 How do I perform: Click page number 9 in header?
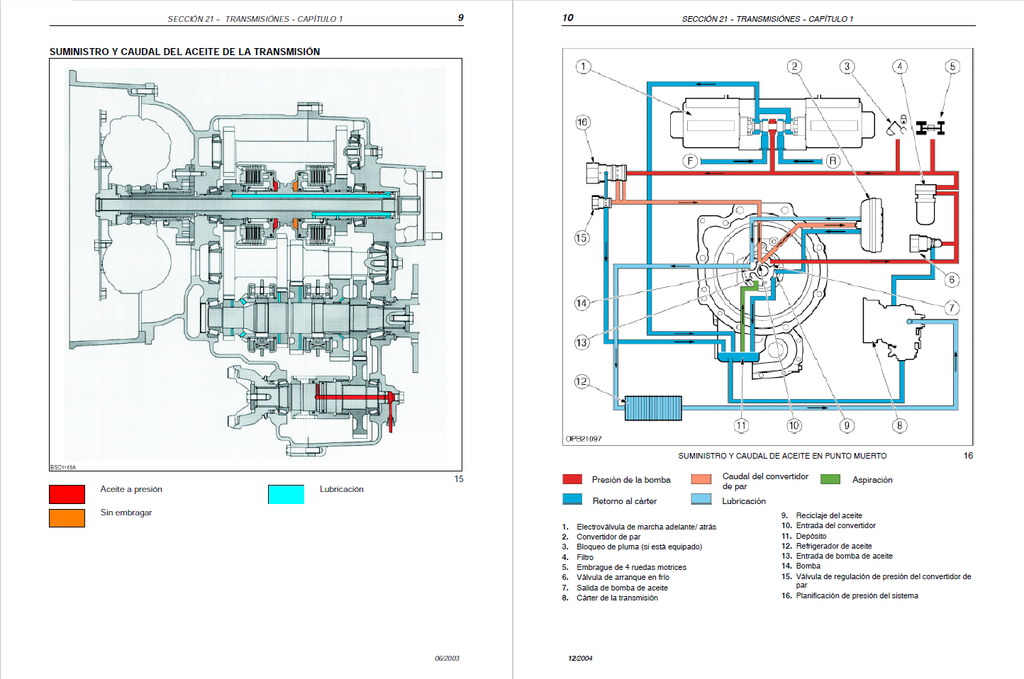pos(460,18)
